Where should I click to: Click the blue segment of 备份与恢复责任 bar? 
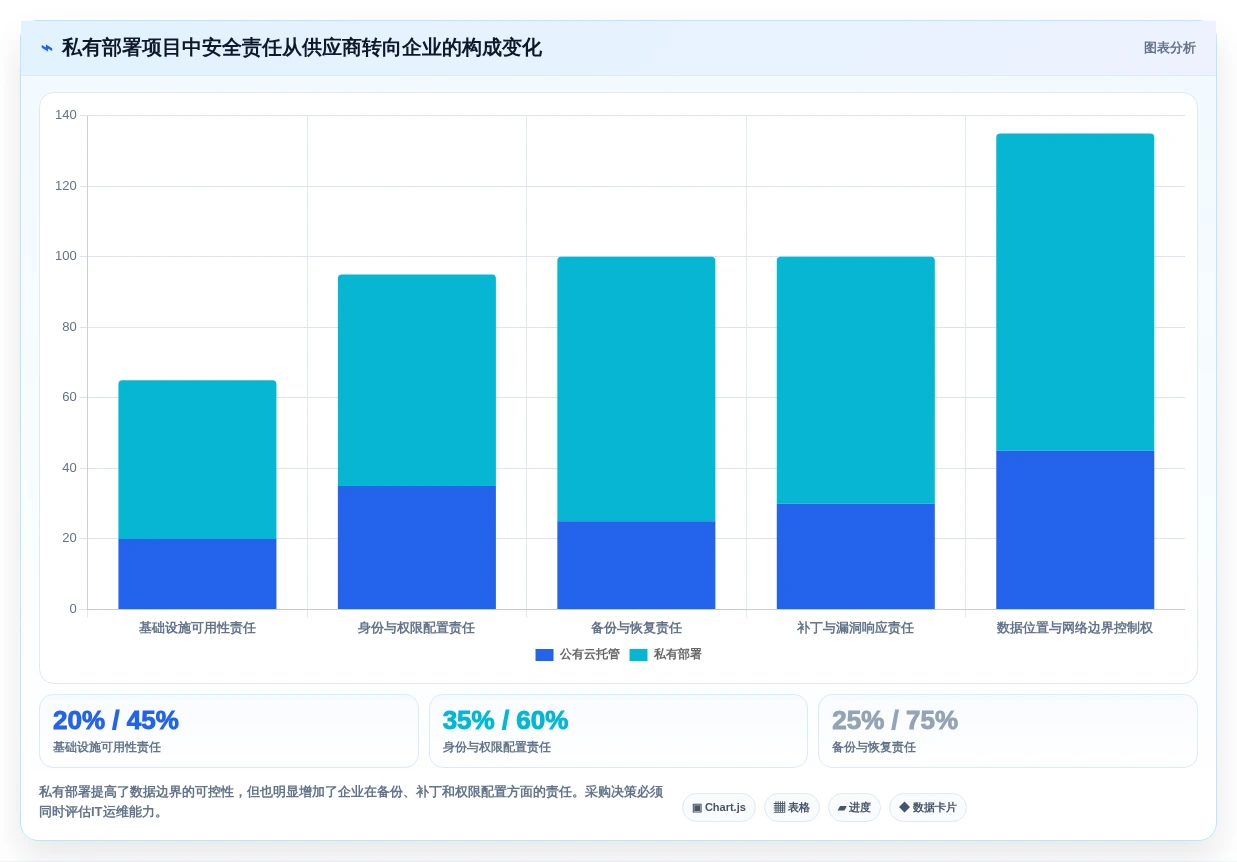click(636, 565)
